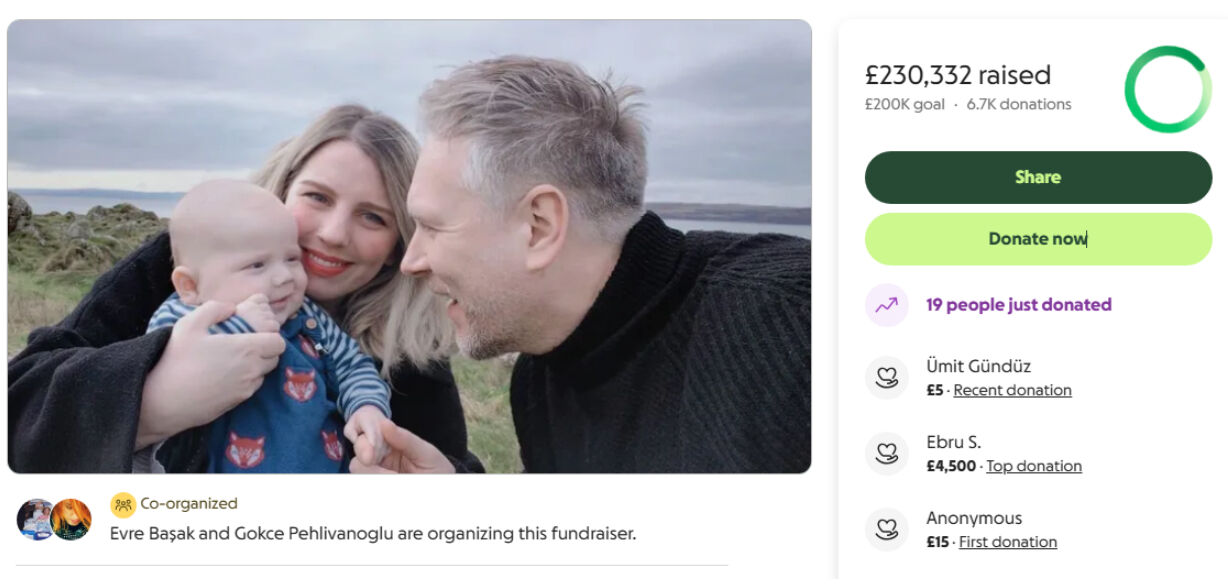Click the 19 people just donated text
The height and width of the screenshot is (586, 1228).
(x=1018, y=305)
